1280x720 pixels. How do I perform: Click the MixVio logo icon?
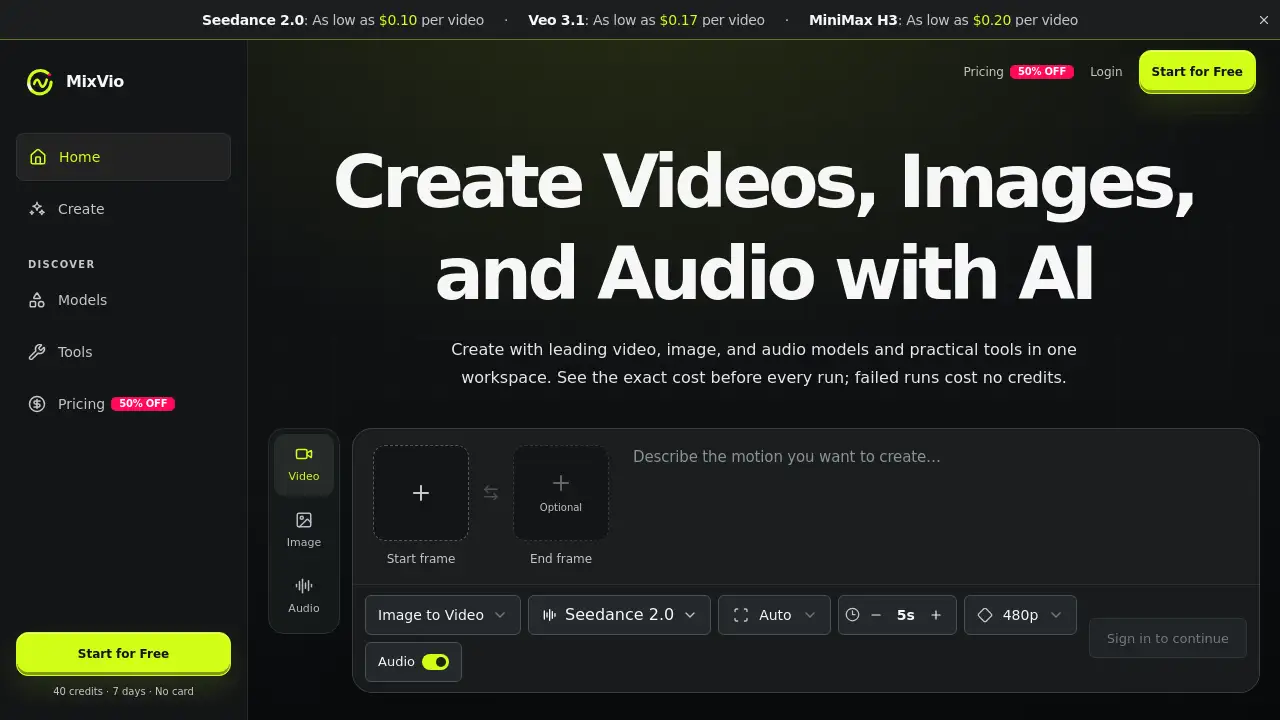tap(39, 82)
